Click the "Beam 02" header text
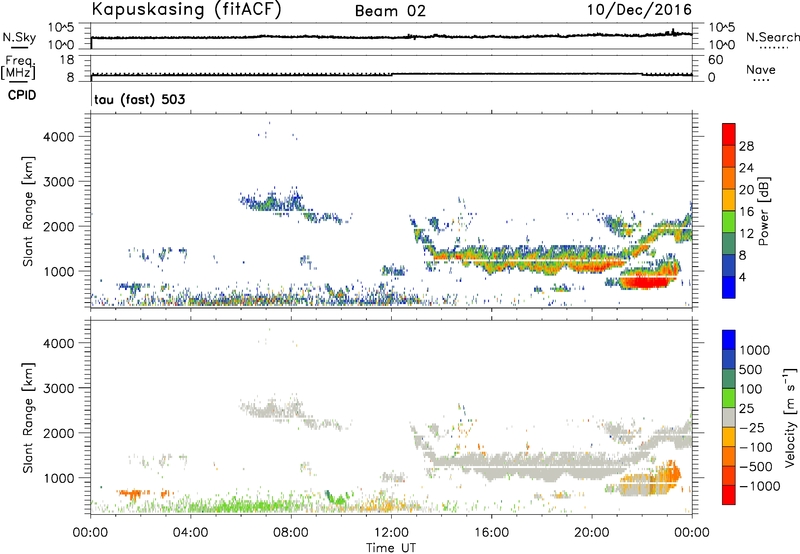 click(390, 11)
